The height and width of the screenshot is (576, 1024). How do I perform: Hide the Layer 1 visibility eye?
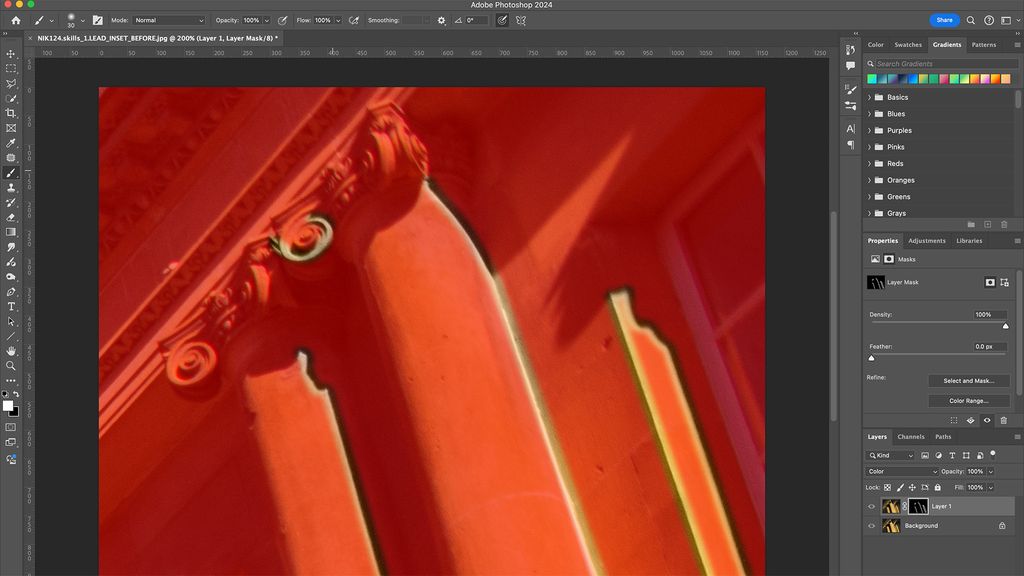(871, 506)
